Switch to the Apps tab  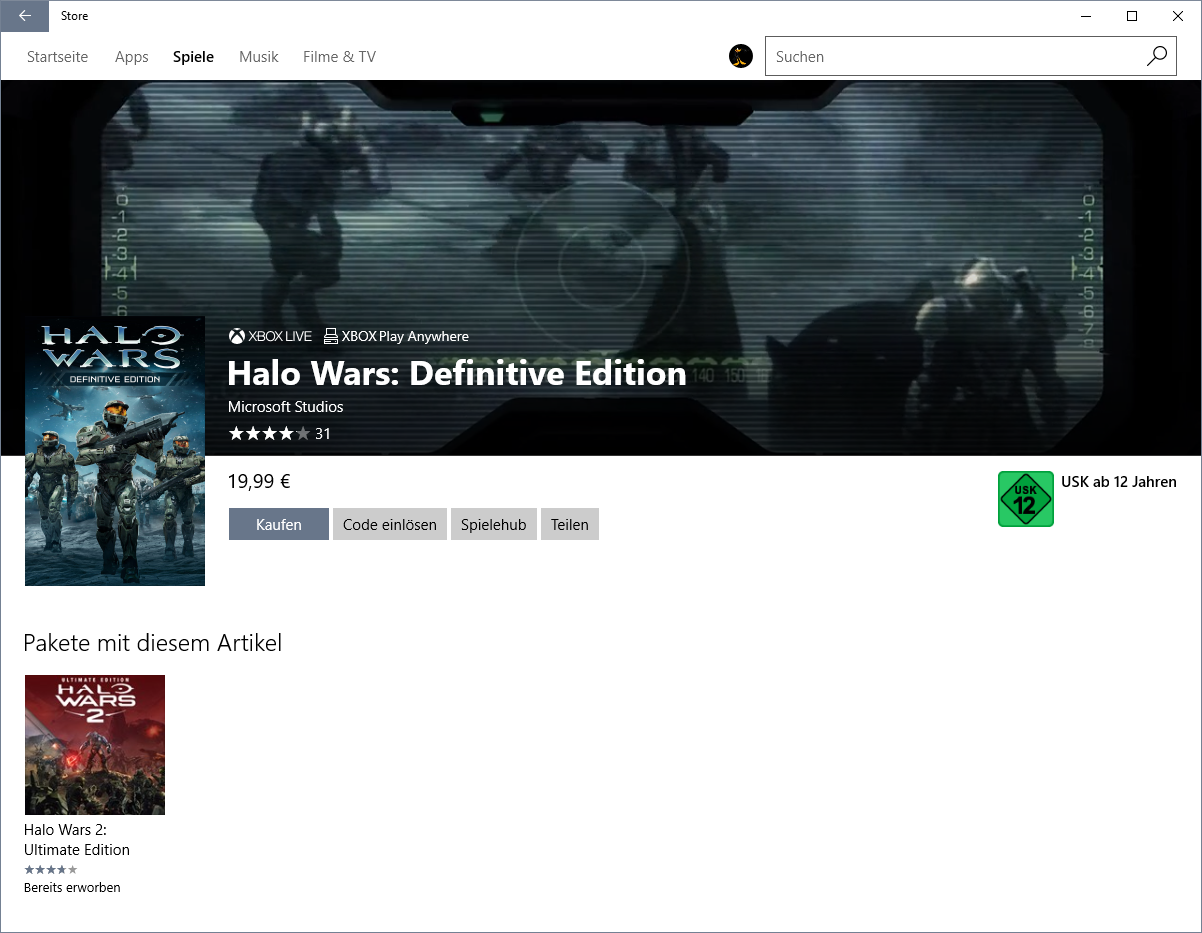pos(131,57)
